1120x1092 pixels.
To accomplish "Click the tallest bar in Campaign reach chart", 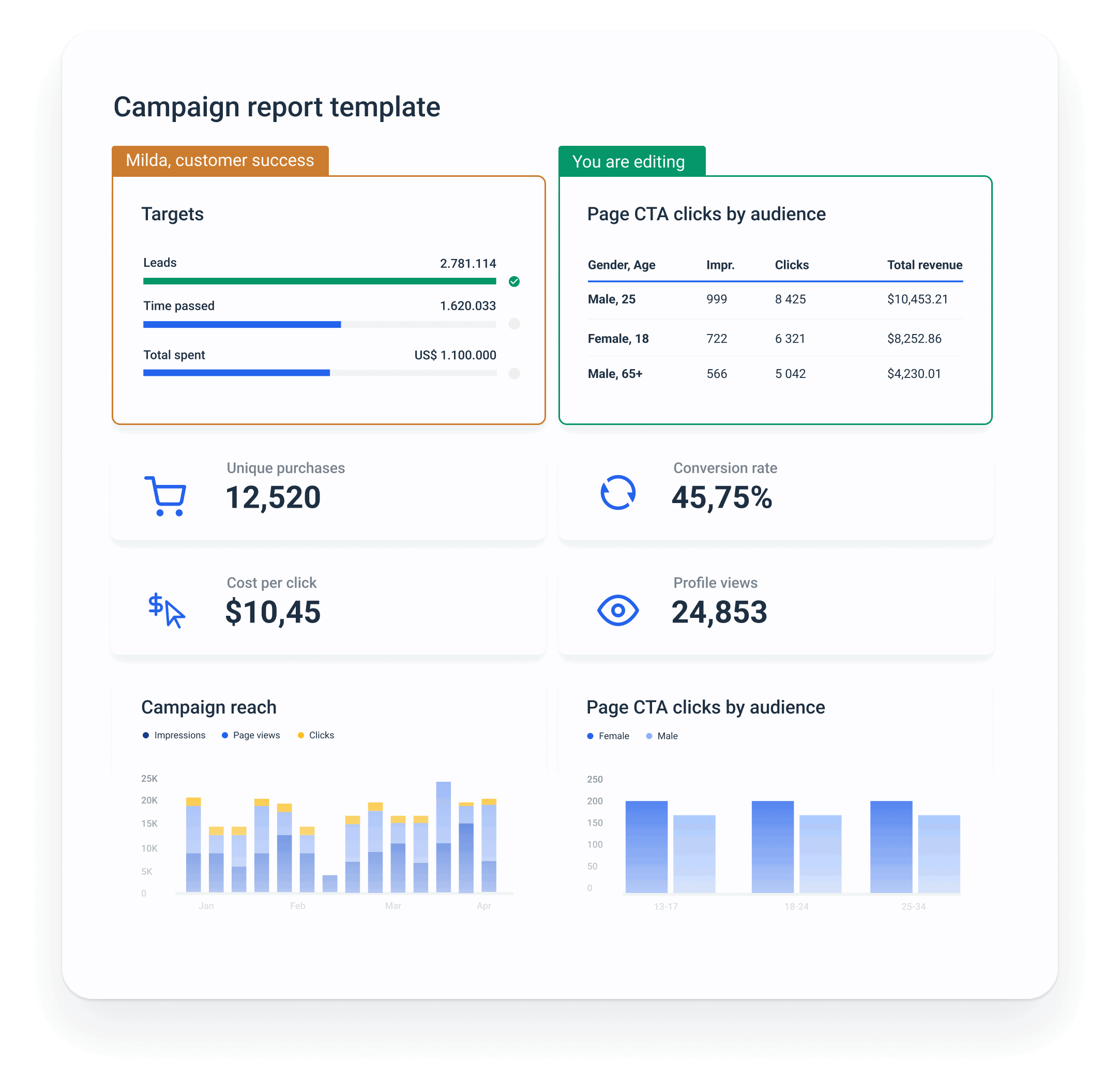I will pyautogui.click(x=443, y=837).
